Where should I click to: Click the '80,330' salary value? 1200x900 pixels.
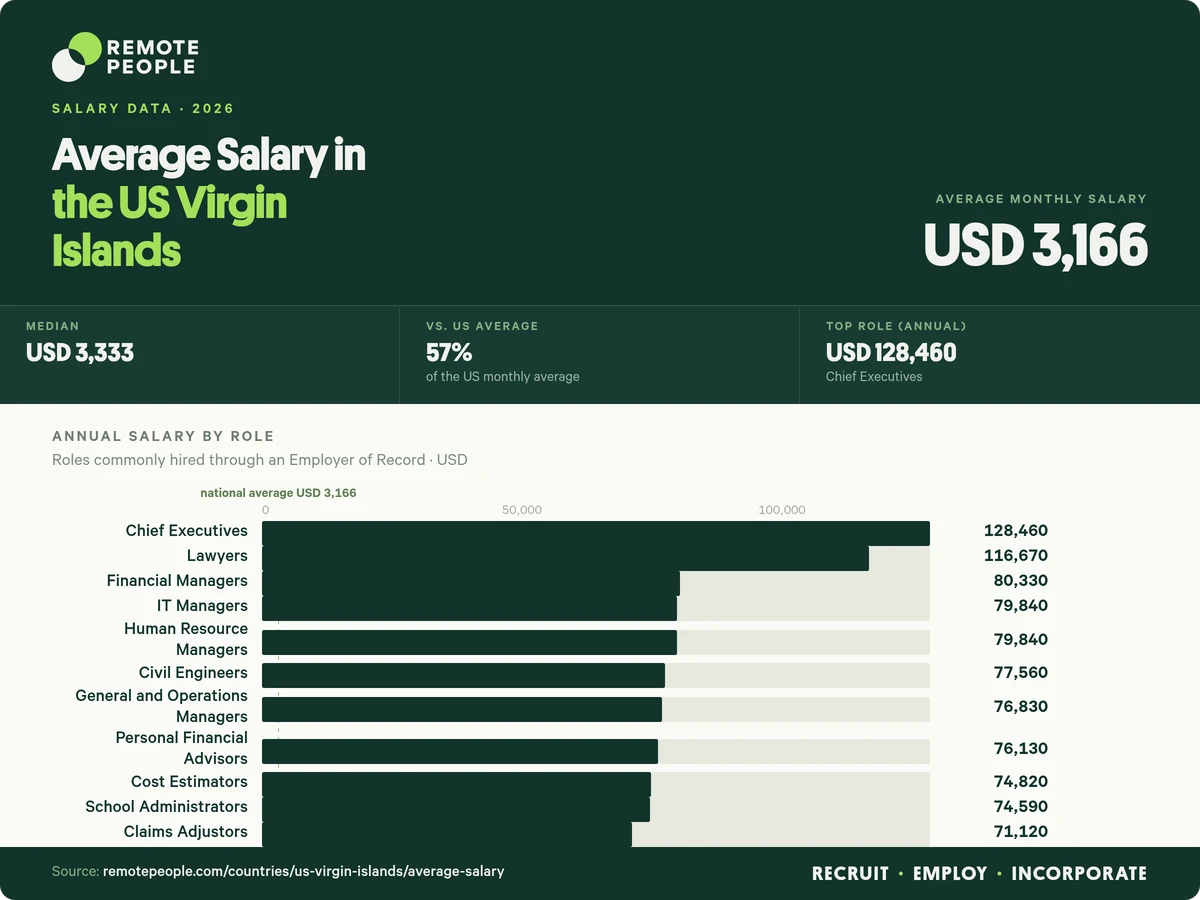coord(1021,581)
